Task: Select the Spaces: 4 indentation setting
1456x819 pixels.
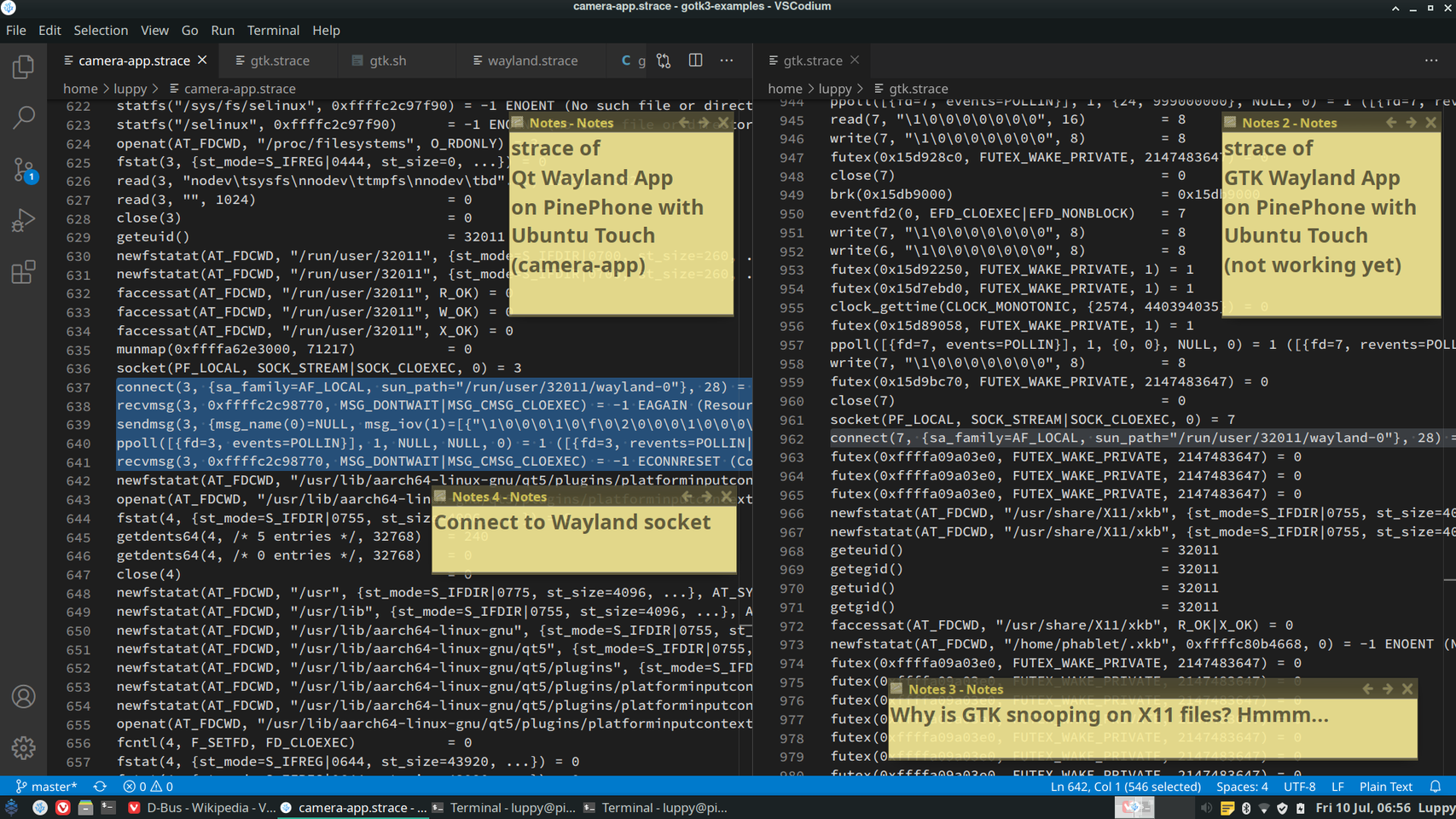Action: click(x=1241, y=787)
